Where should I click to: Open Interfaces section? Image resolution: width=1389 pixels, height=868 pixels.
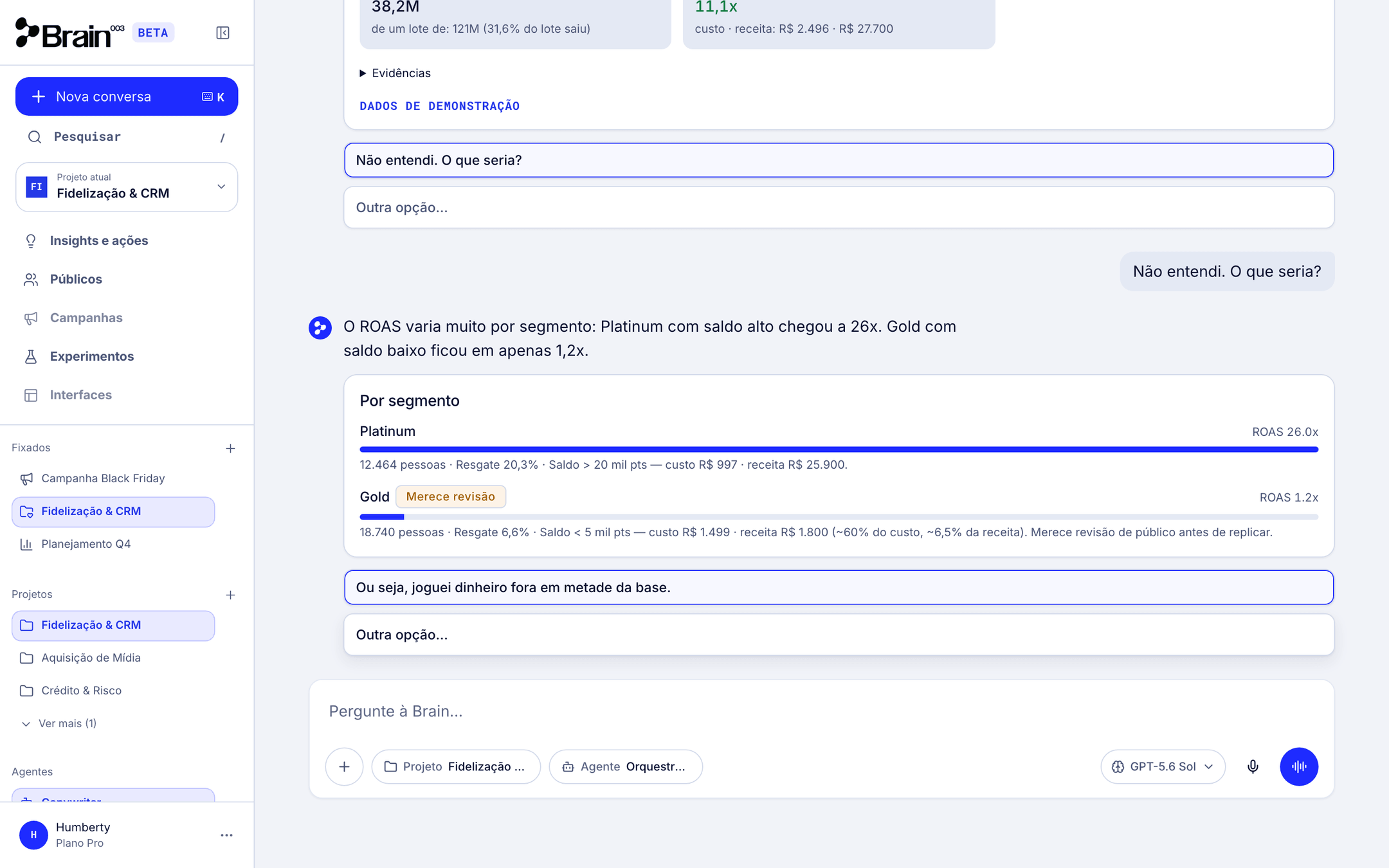[x=81, y=395]
